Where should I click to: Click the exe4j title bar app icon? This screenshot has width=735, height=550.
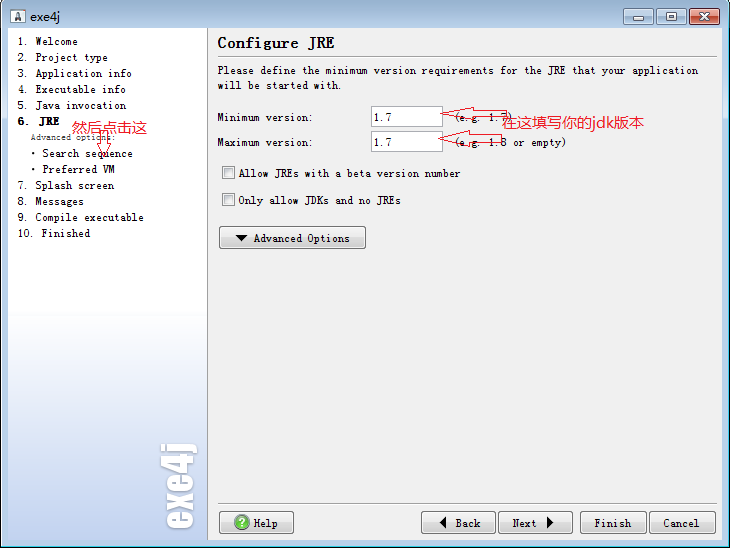coord(17,17)
